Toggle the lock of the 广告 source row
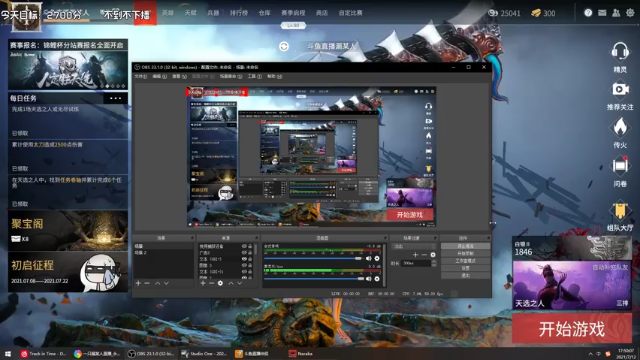Screen dimensions: 640x360 pos(250,253)
